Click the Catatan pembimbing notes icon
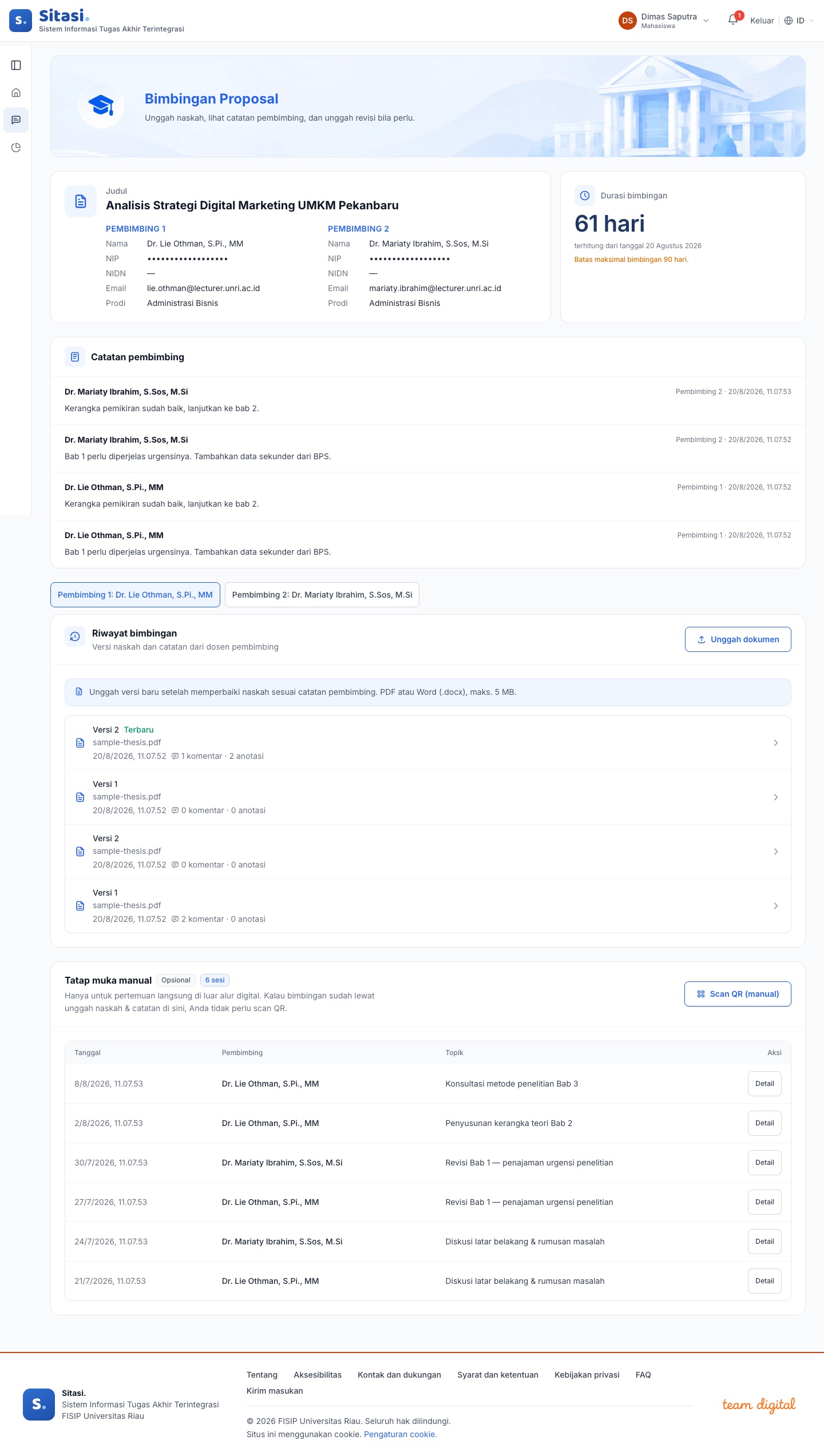 point(75,357)
